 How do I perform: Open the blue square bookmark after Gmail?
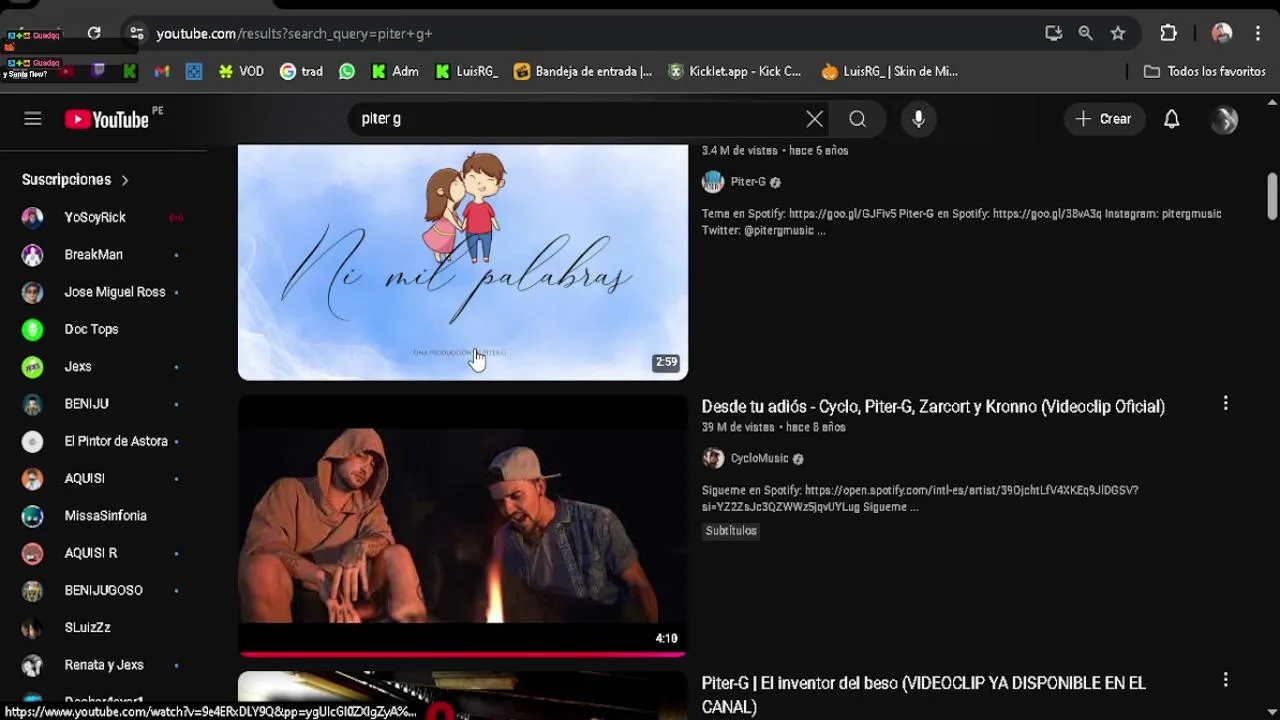tap(194, 71)
